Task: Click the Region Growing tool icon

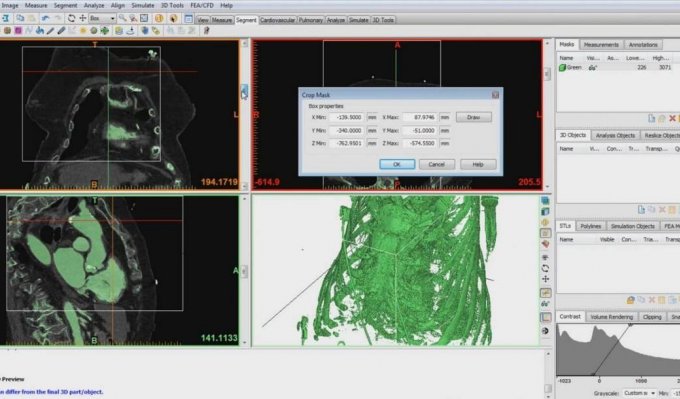Action: point(40,31)
